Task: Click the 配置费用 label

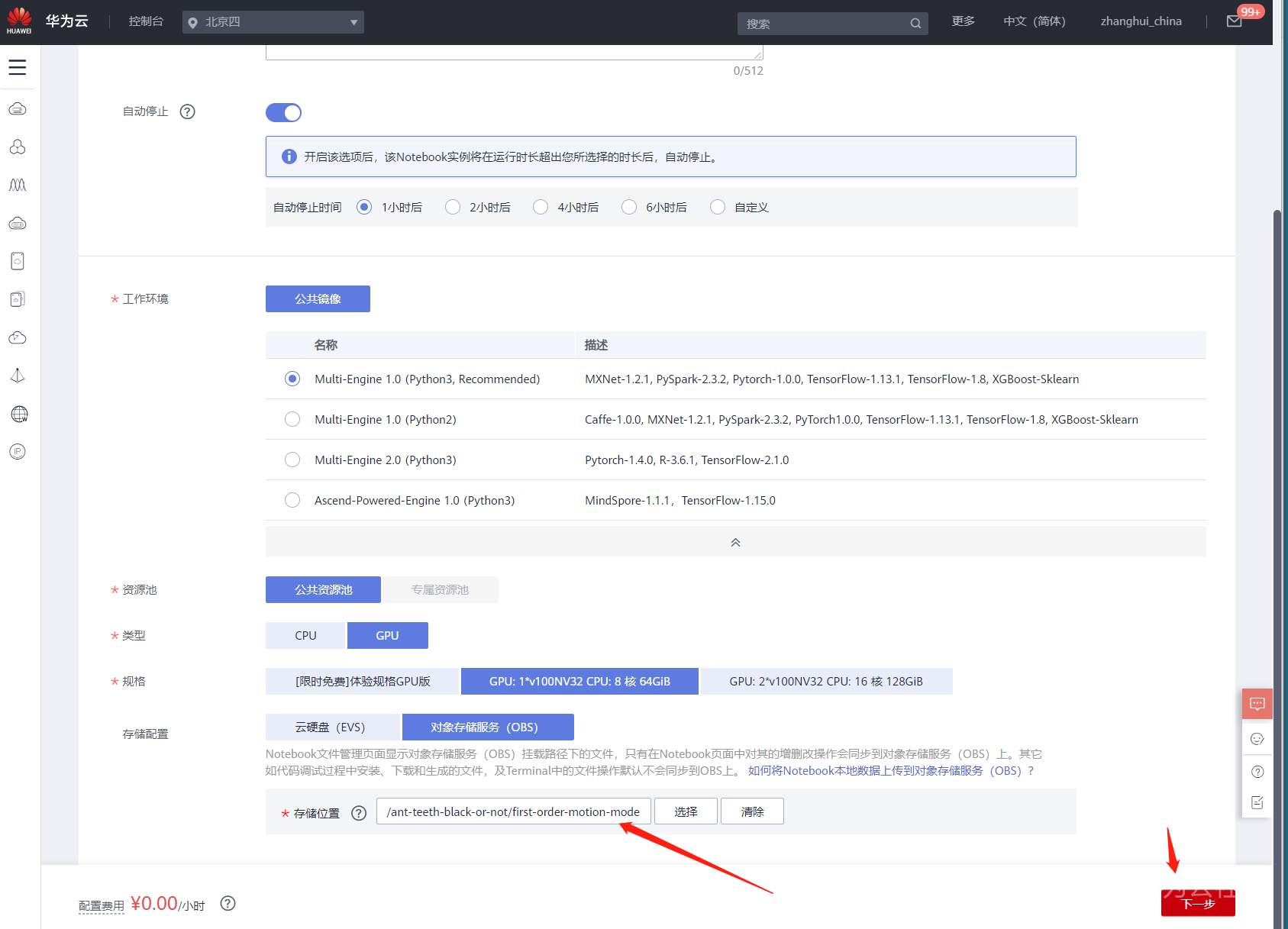Action: click(102, 906)
